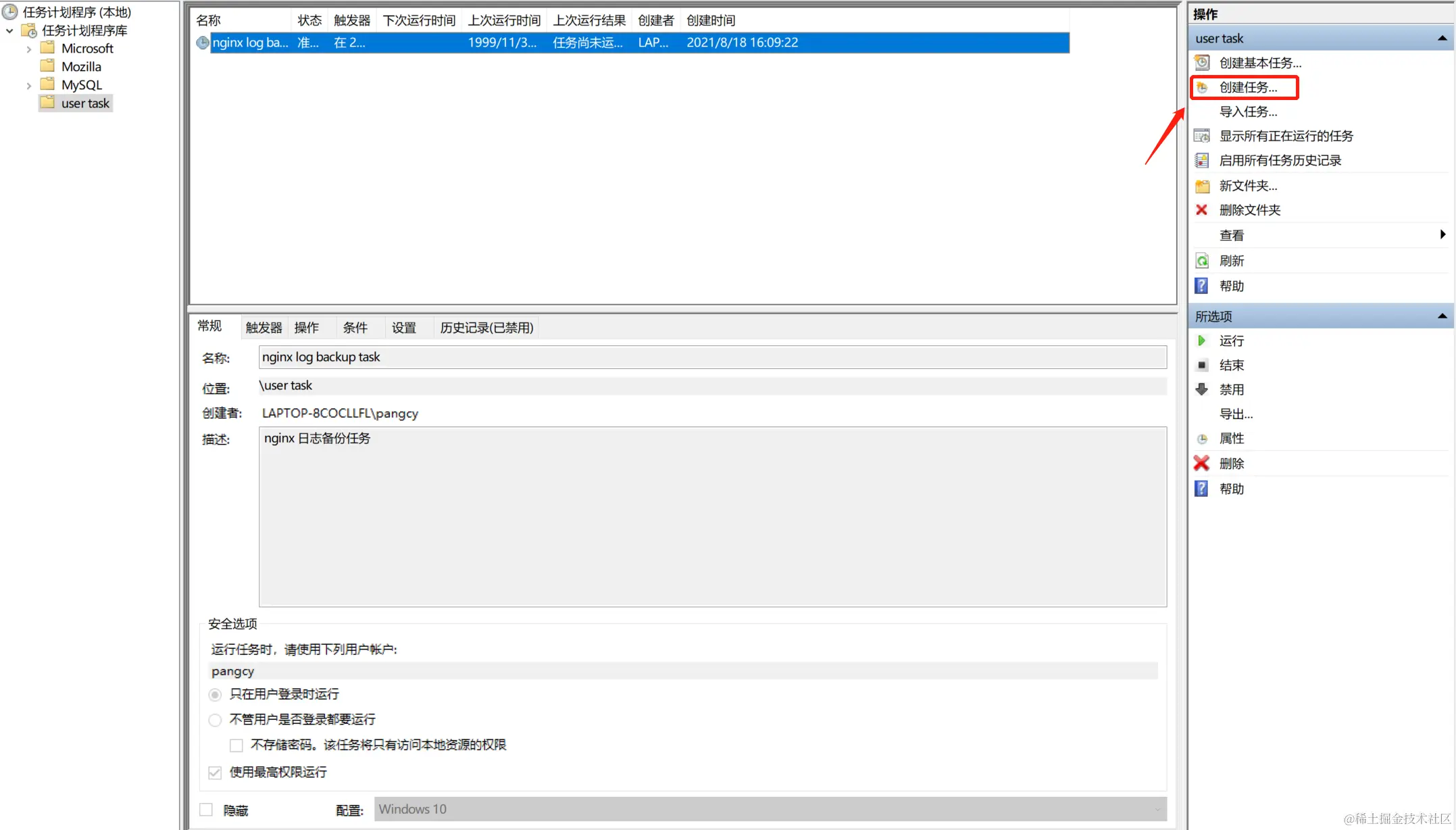
Task: Toggle the Hidden (隐藏) checkbox
Action: click(207, 810)
